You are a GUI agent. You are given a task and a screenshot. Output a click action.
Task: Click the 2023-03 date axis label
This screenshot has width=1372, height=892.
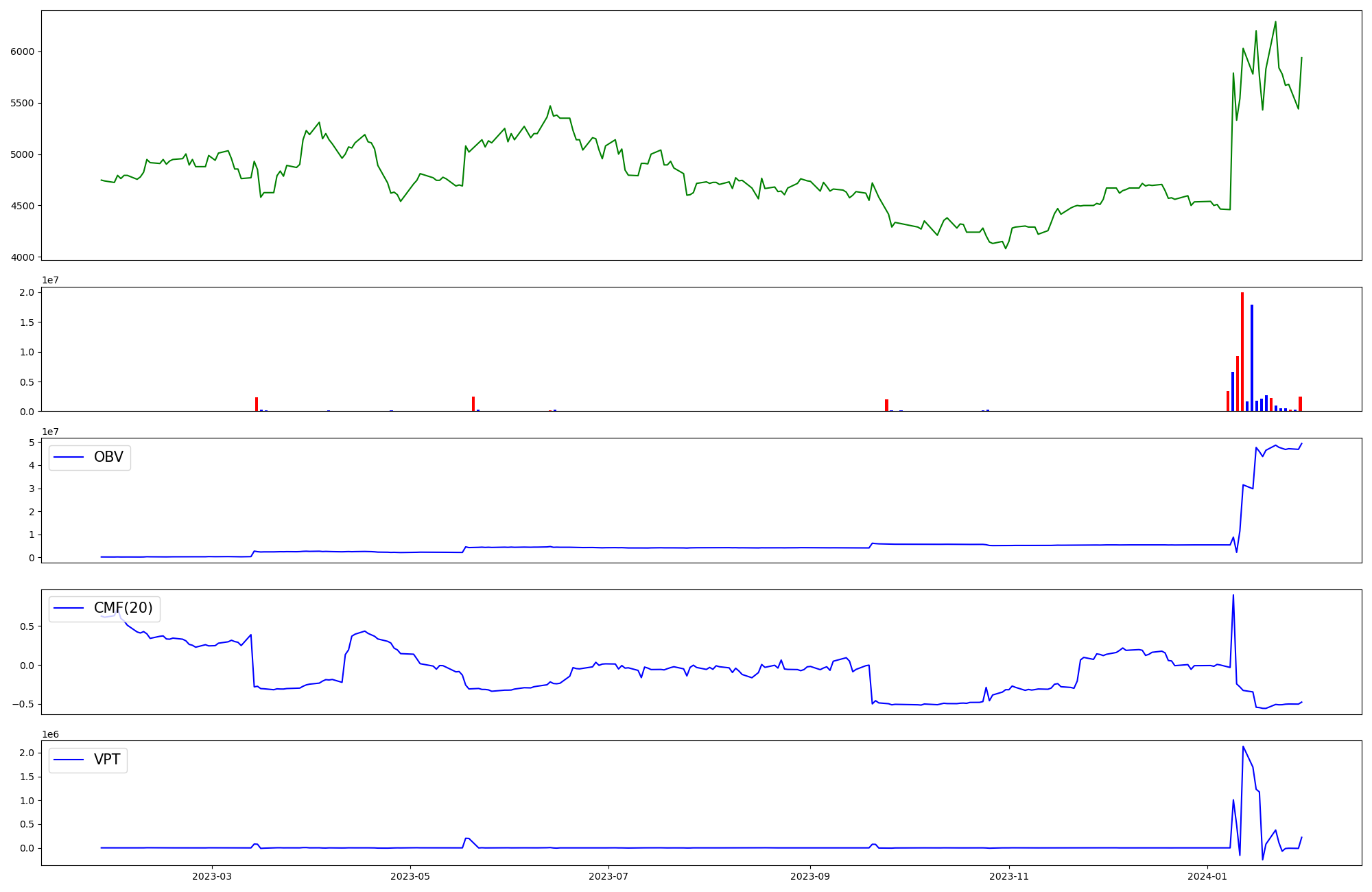[x=212, y=876]
